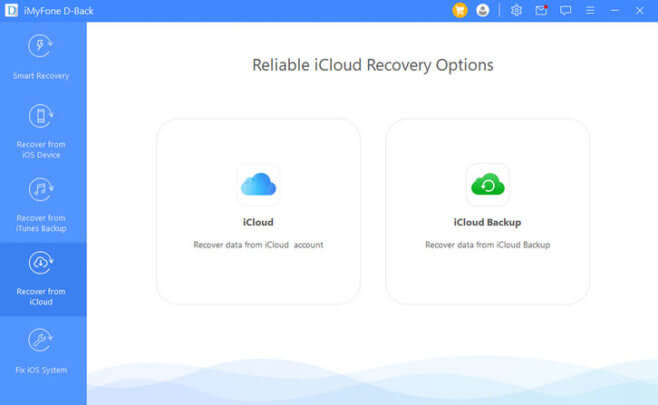Switch to Recover from iTunes Backup label
This screenshot has width=658, height=405.
click(41, 223)
